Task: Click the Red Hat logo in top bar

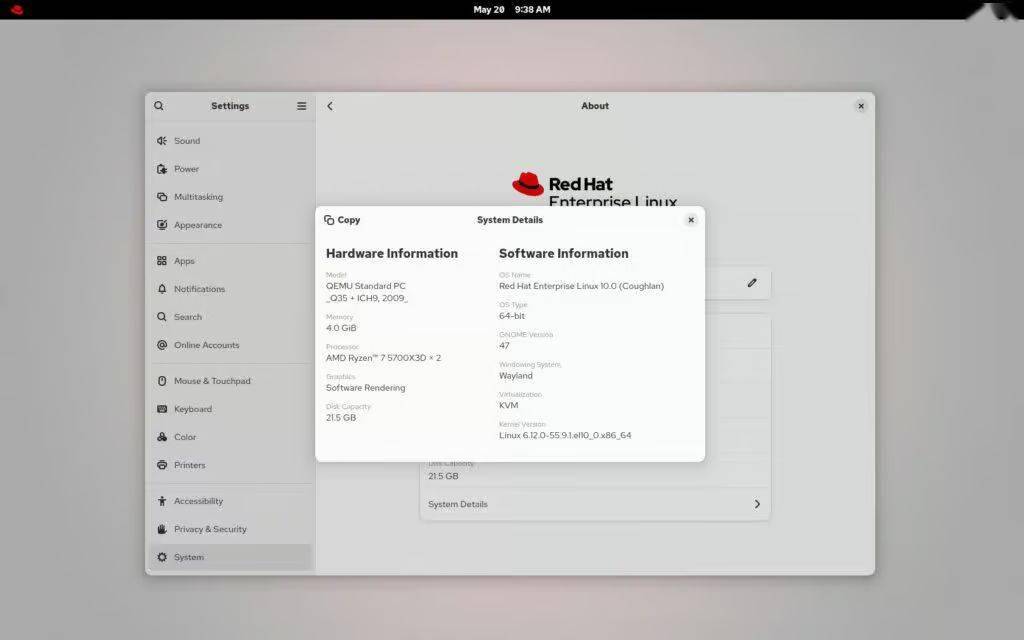Action: 17,9
